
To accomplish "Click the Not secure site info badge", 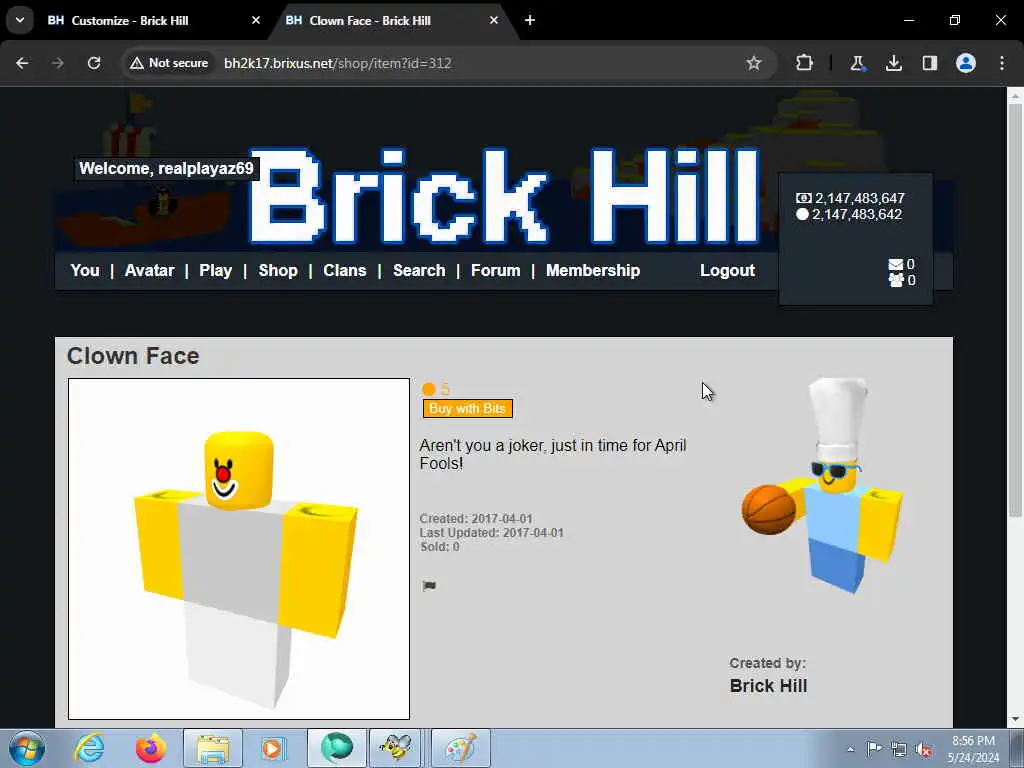I will click(169, 63).
